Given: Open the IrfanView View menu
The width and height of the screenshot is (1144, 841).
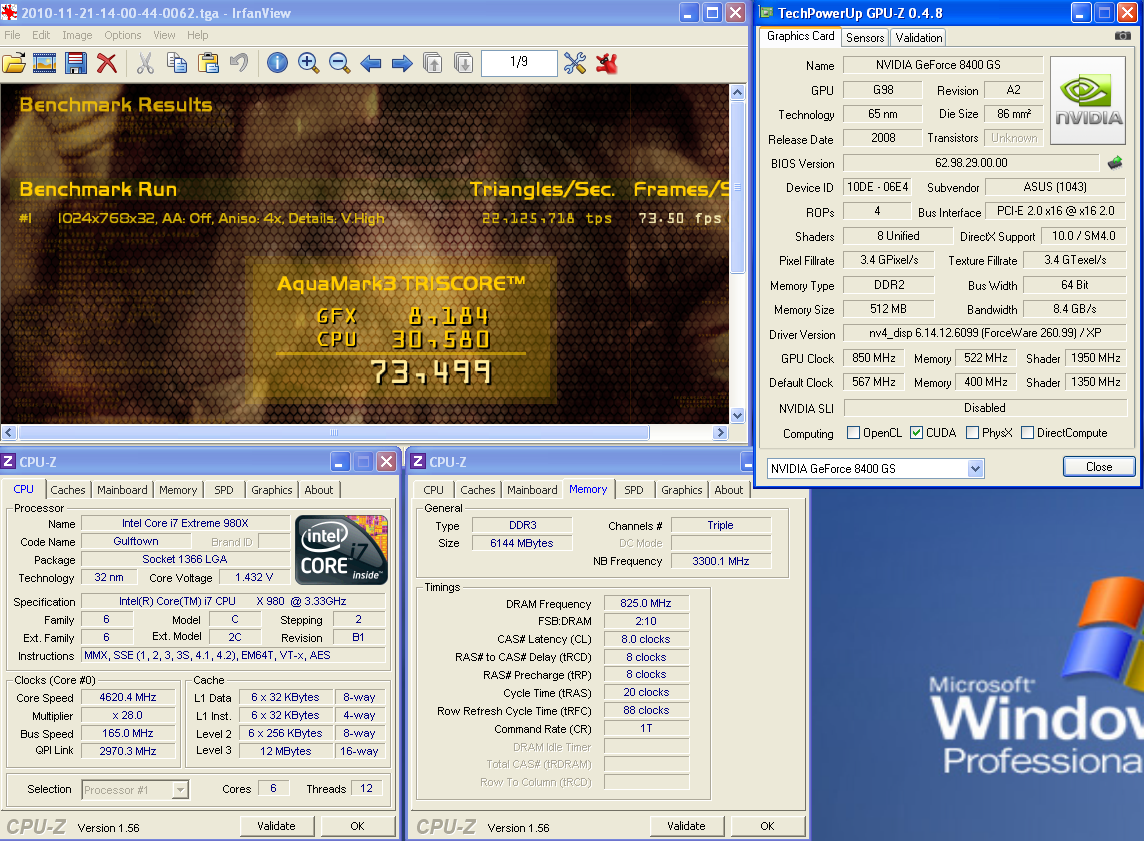Looking at the screenshot, I should pyautogui.click(x=164, y=35).
